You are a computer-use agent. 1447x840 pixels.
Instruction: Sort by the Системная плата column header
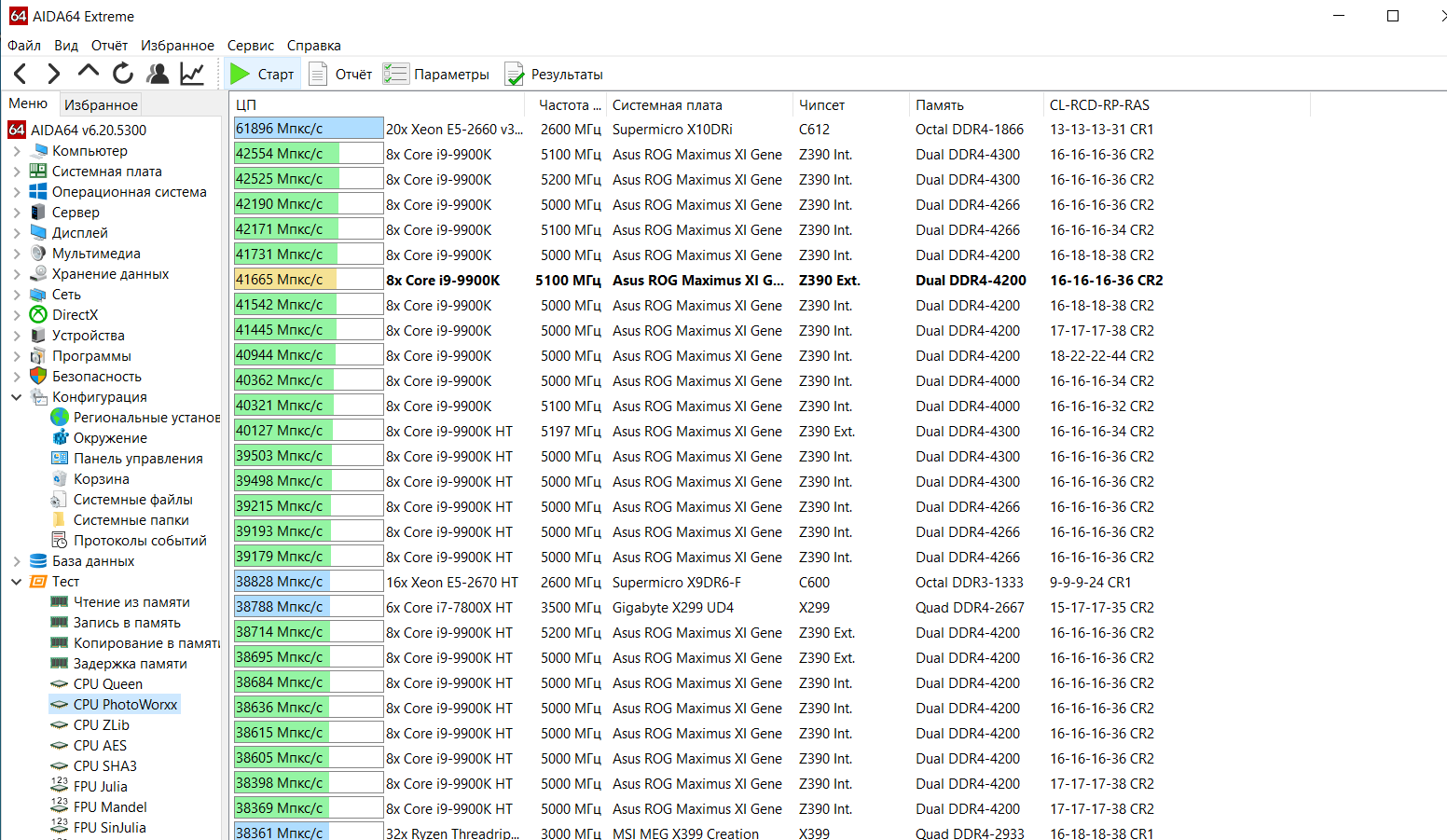(x=699, y=104)
